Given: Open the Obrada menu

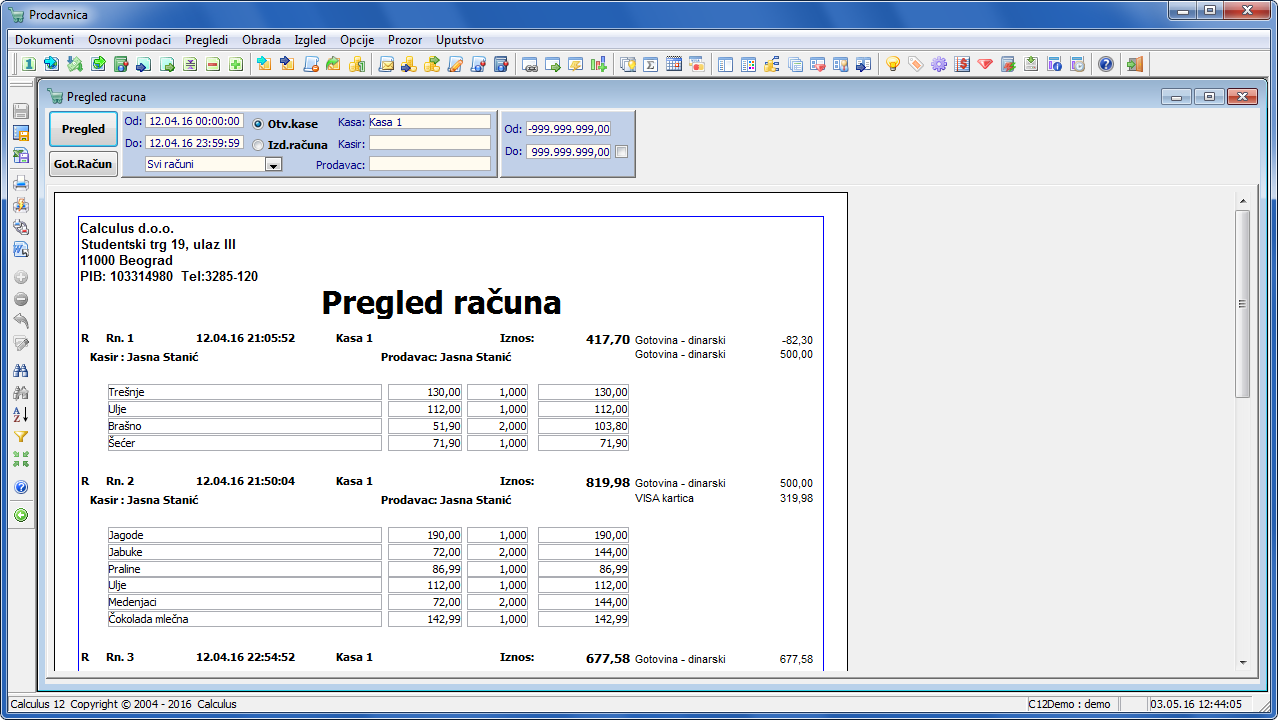Looking at the screenshot, I should click(262, 40).
